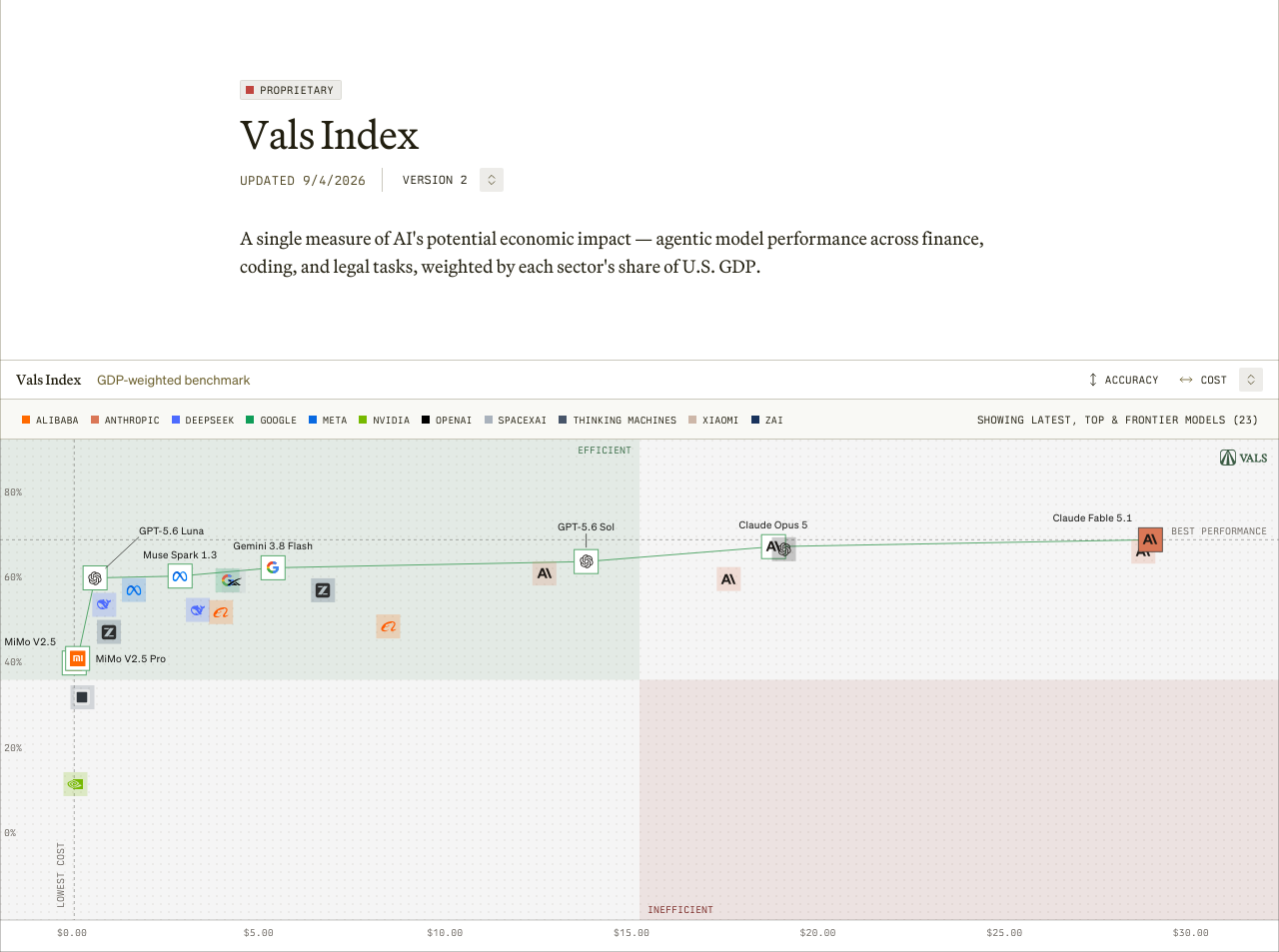
Task: Click the Gemini 3.8 Flash Google icon
Action: [273, 567]
